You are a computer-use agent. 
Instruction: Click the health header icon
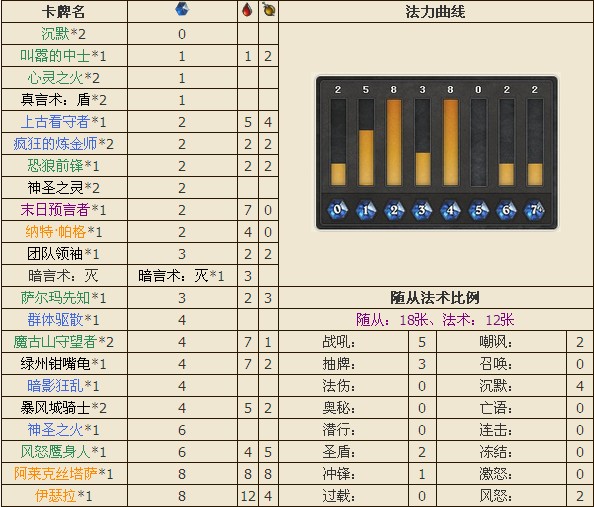[x=269, y=10]
